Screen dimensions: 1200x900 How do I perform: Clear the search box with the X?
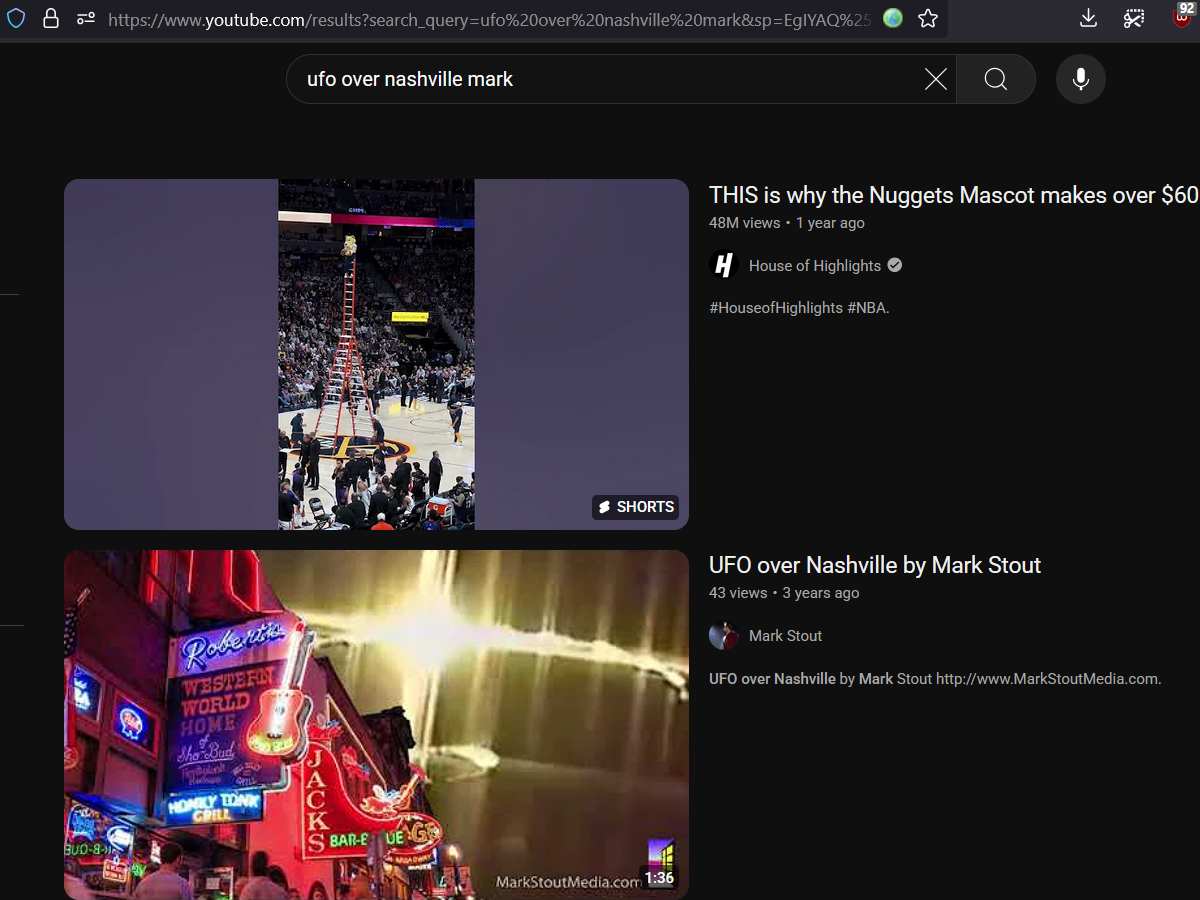935,79
